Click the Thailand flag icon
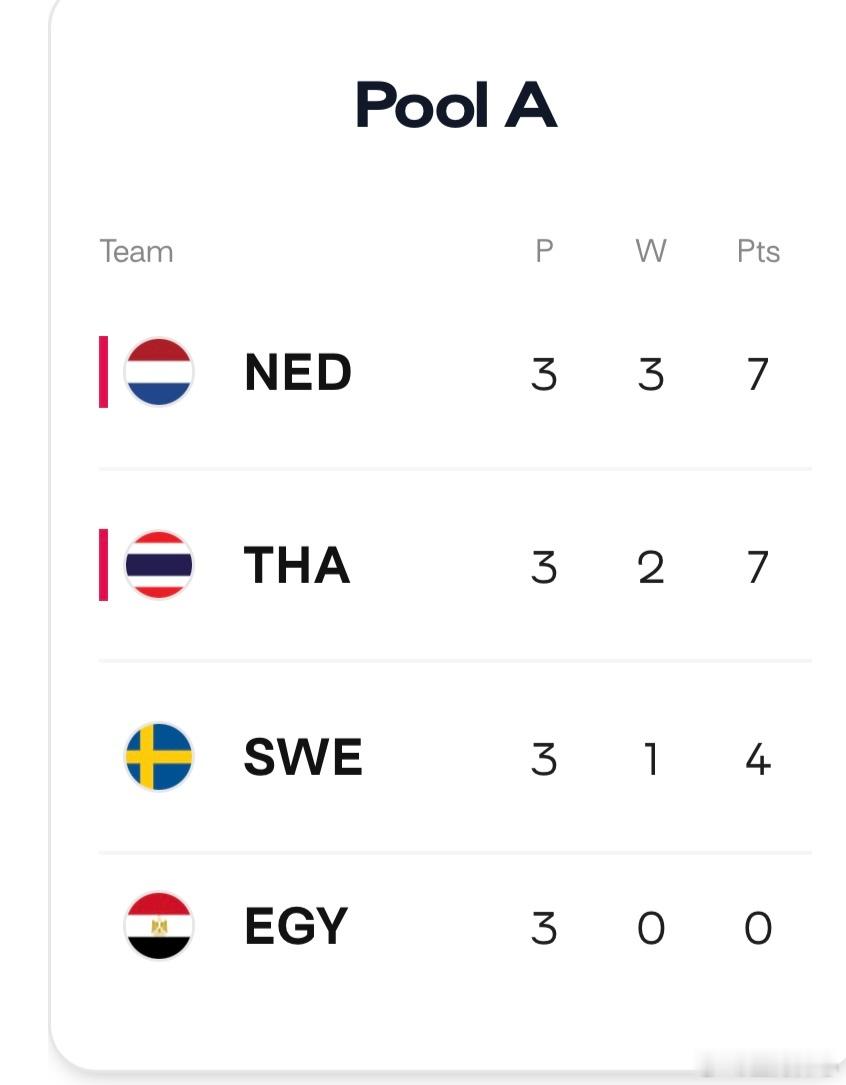 pos(158,565)
